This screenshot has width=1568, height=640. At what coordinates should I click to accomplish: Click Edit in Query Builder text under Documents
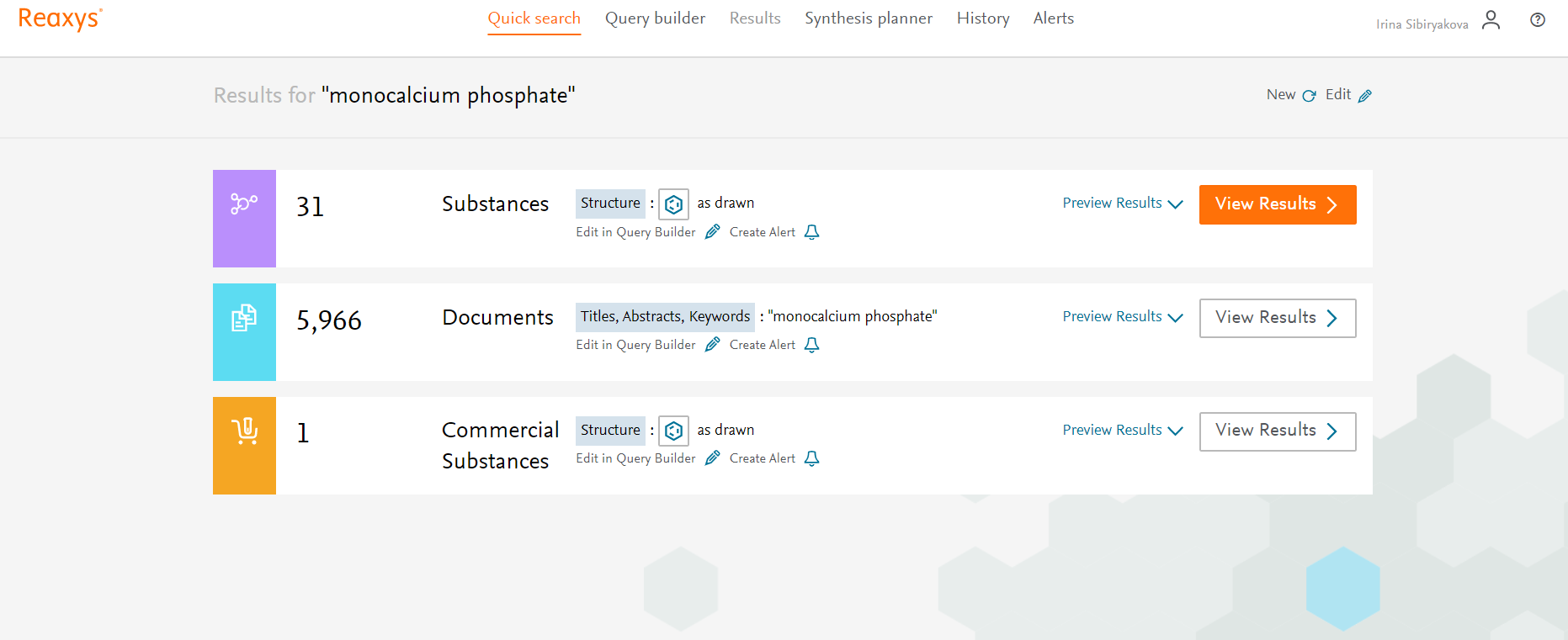635,345
